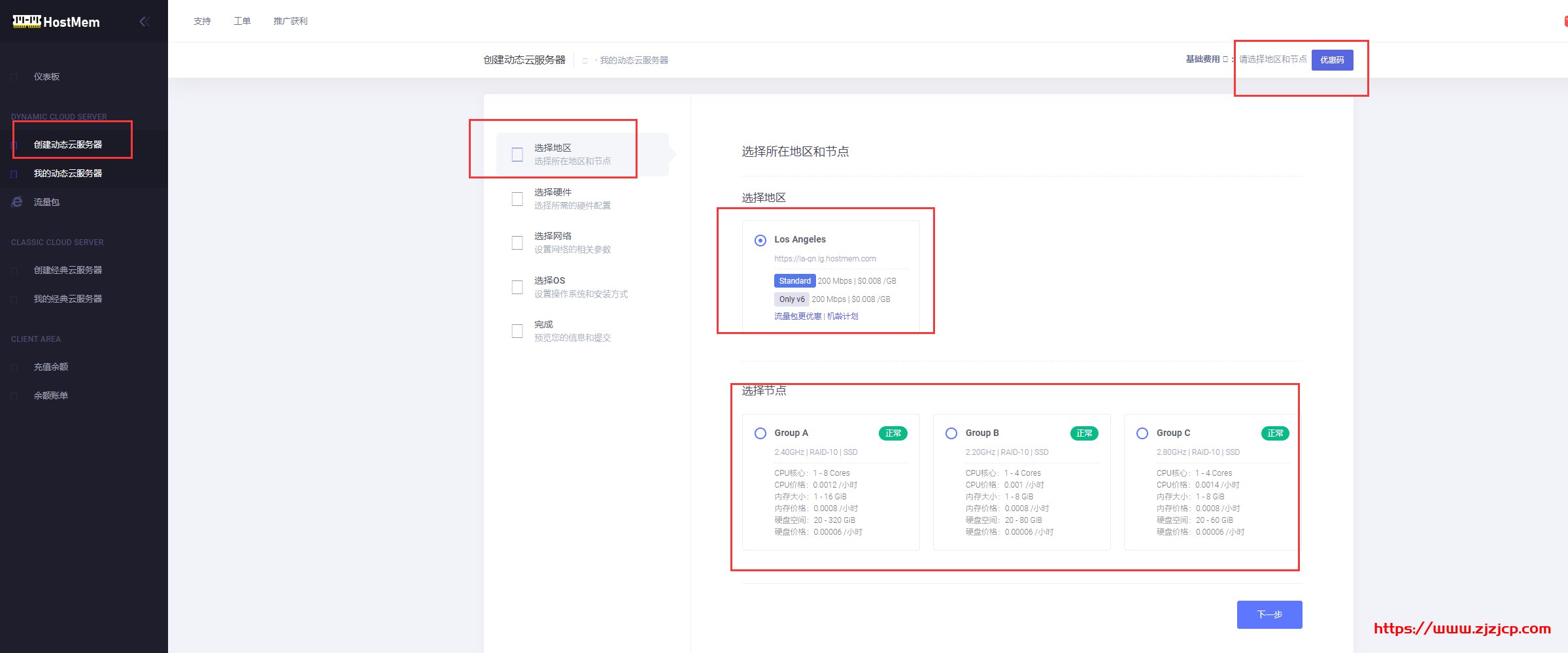Click Group B 正常 status badge
Screen dimensions: 1568x653
tap(1084, 433)
